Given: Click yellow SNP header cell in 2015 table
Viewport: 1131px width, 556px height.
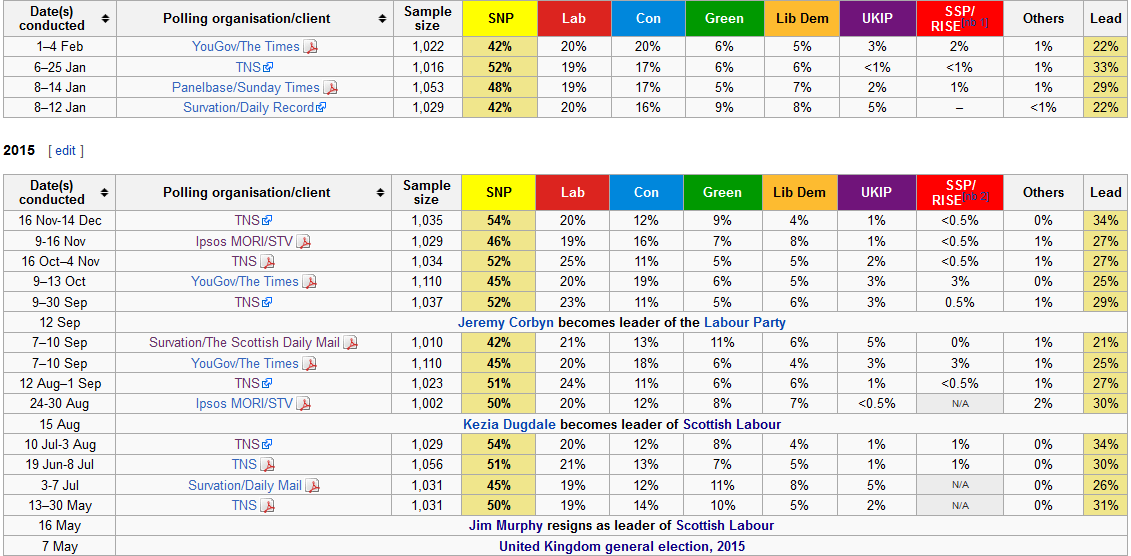Looking at the screenshot, I should (x=498, y=193).
